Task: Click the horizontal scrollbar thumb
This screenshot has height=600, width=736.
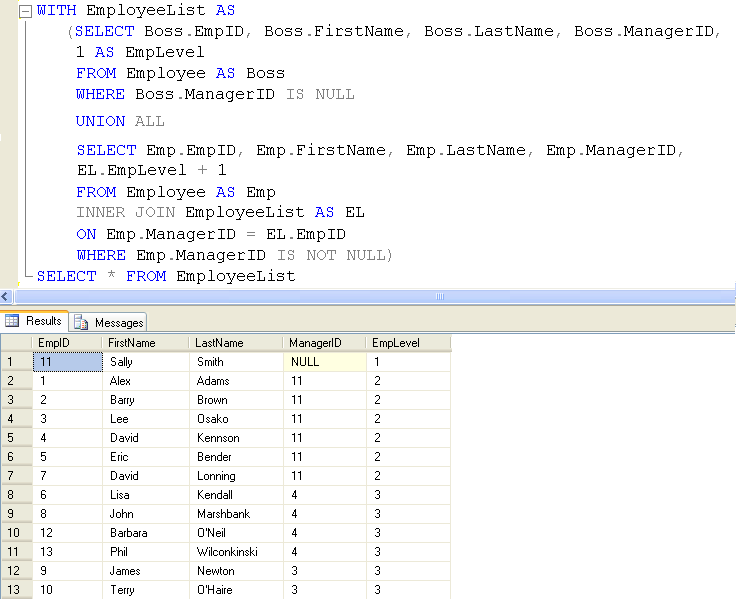Action: pos(376,296)
